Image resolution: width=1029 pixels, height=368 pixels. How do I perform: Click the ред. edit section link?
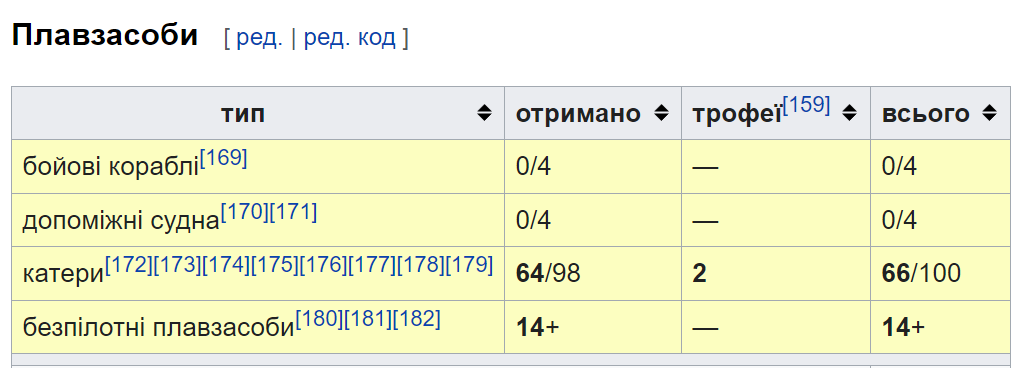click(259, 38)
